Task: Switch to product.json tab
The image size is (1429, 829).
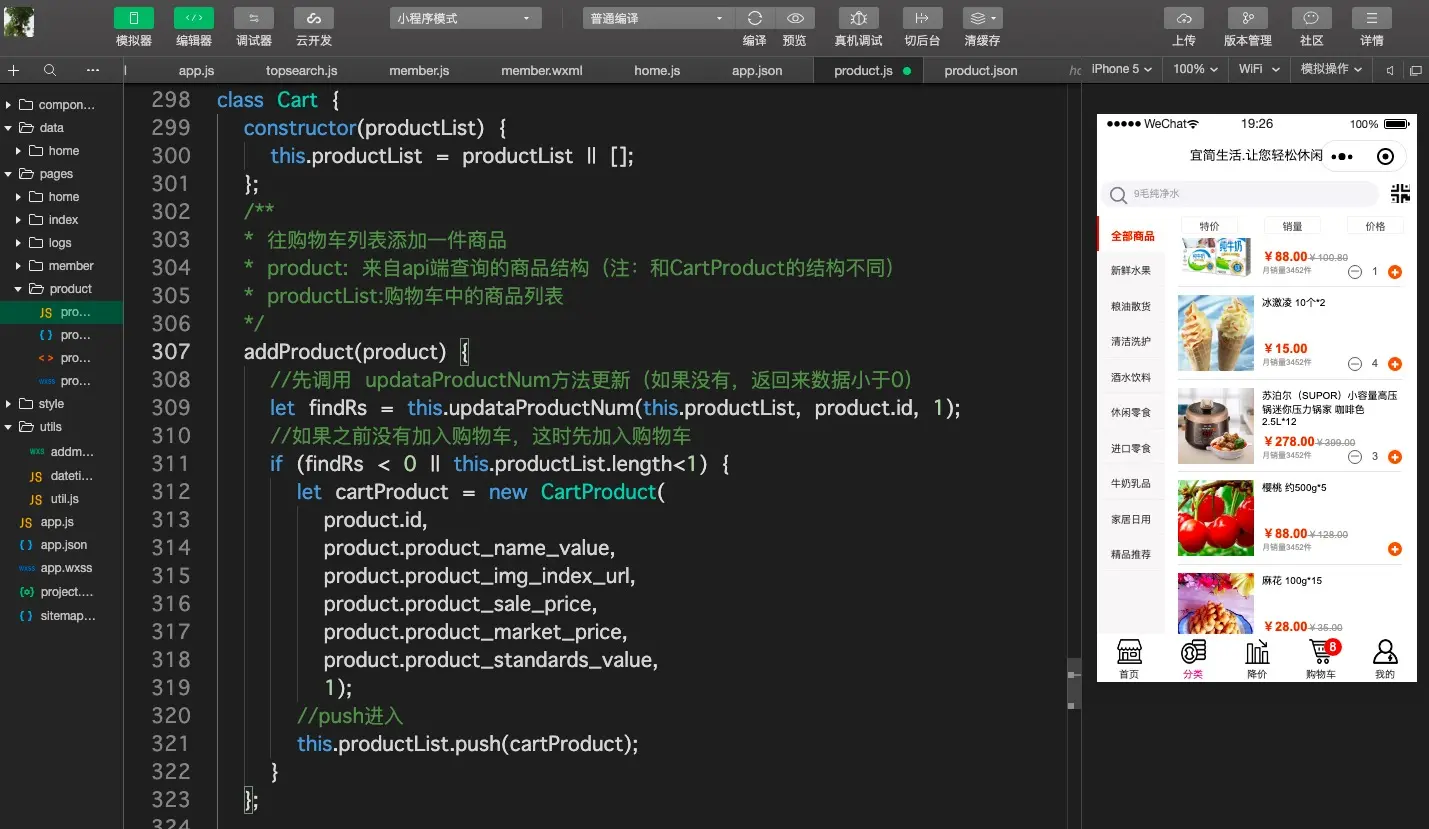Action: tap(981, 71)
